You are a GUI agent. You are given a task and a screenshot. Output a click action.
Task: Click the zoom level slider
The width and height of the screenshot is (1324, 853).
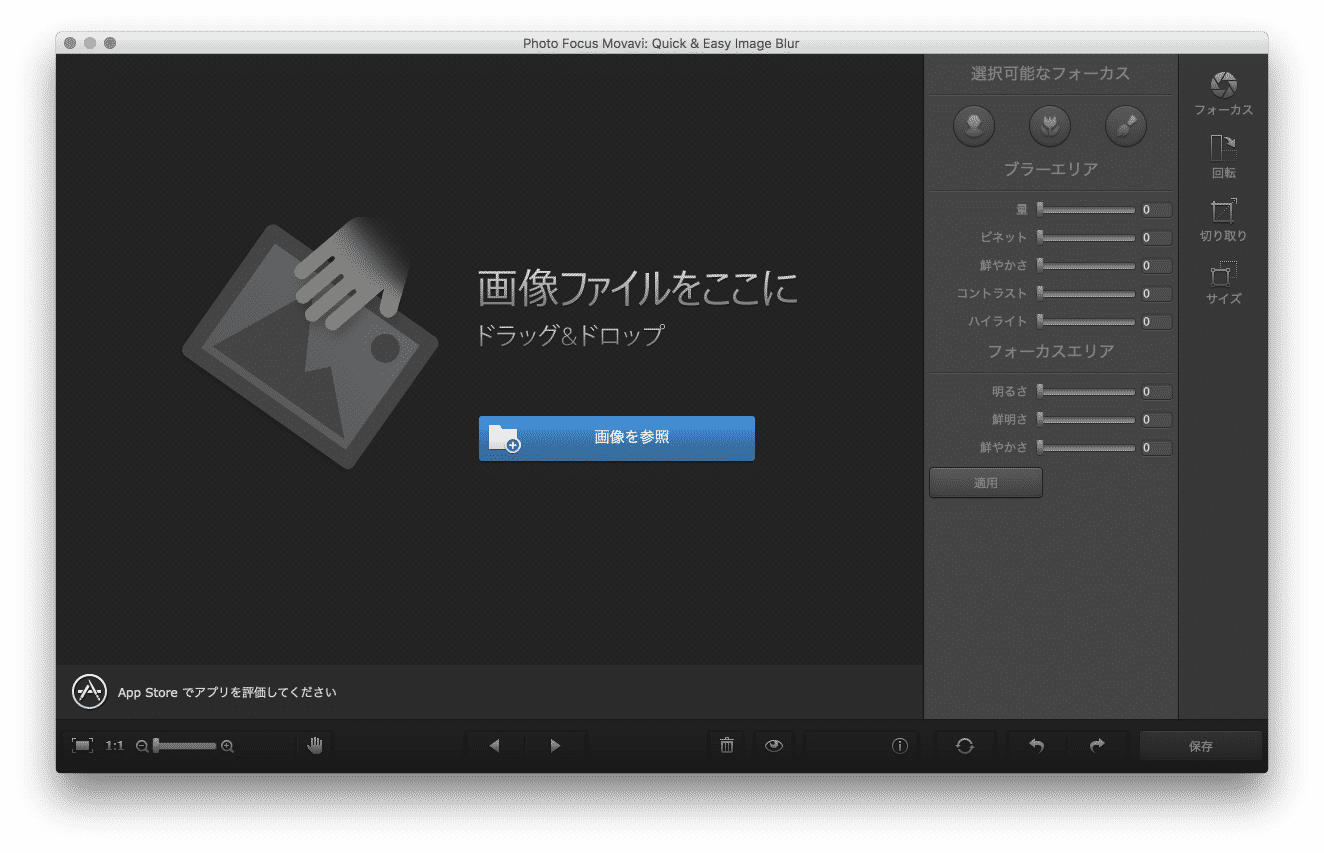tap(185, 746)
